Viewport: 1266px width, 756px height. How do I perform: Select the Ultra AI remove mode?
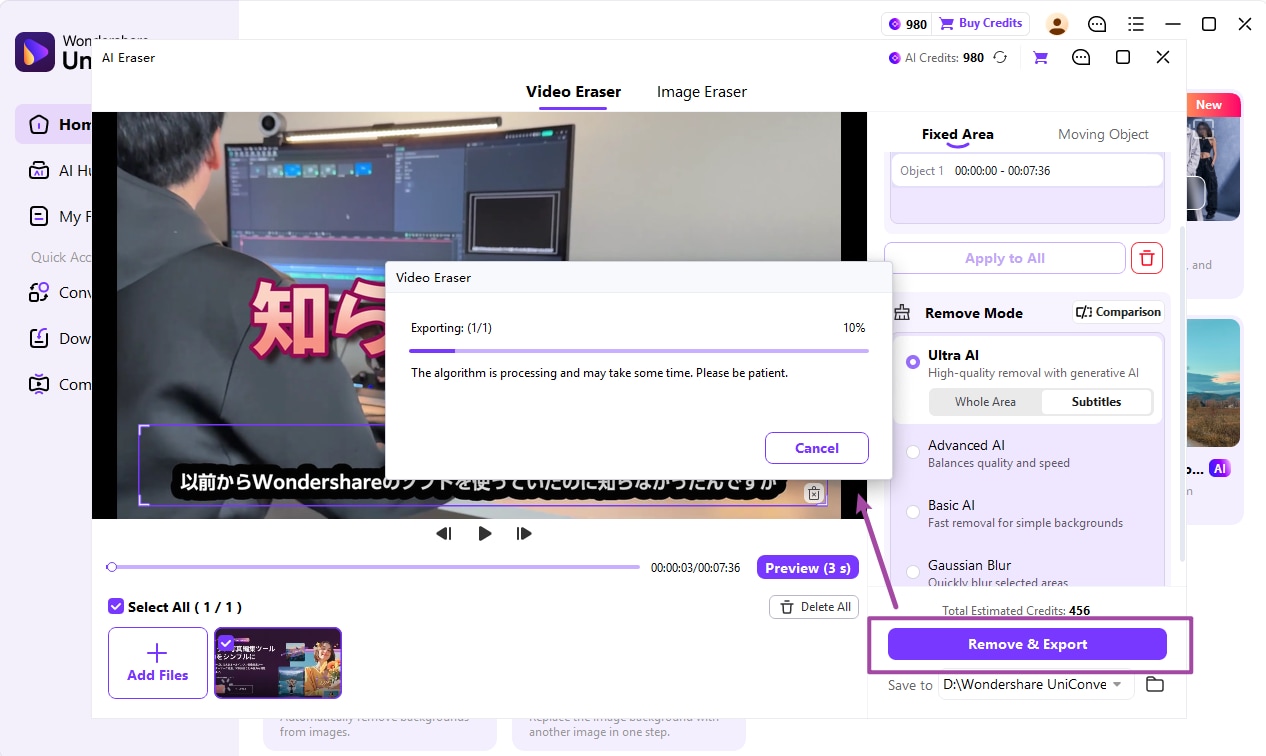pos(913,362)
